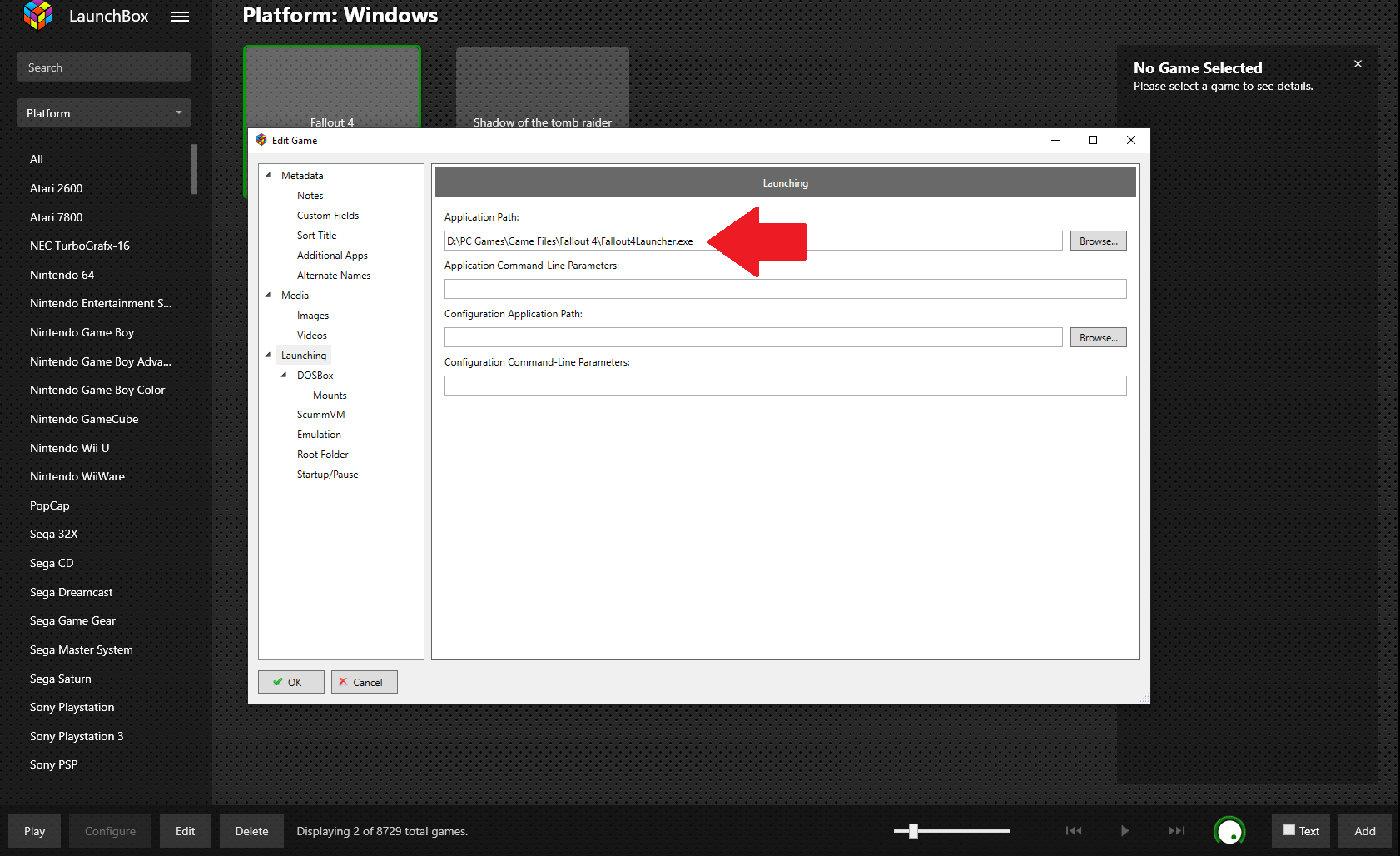This screenshot has width=1400, height=856.
Task: Open the Emulation section
Action: point(319,435)
